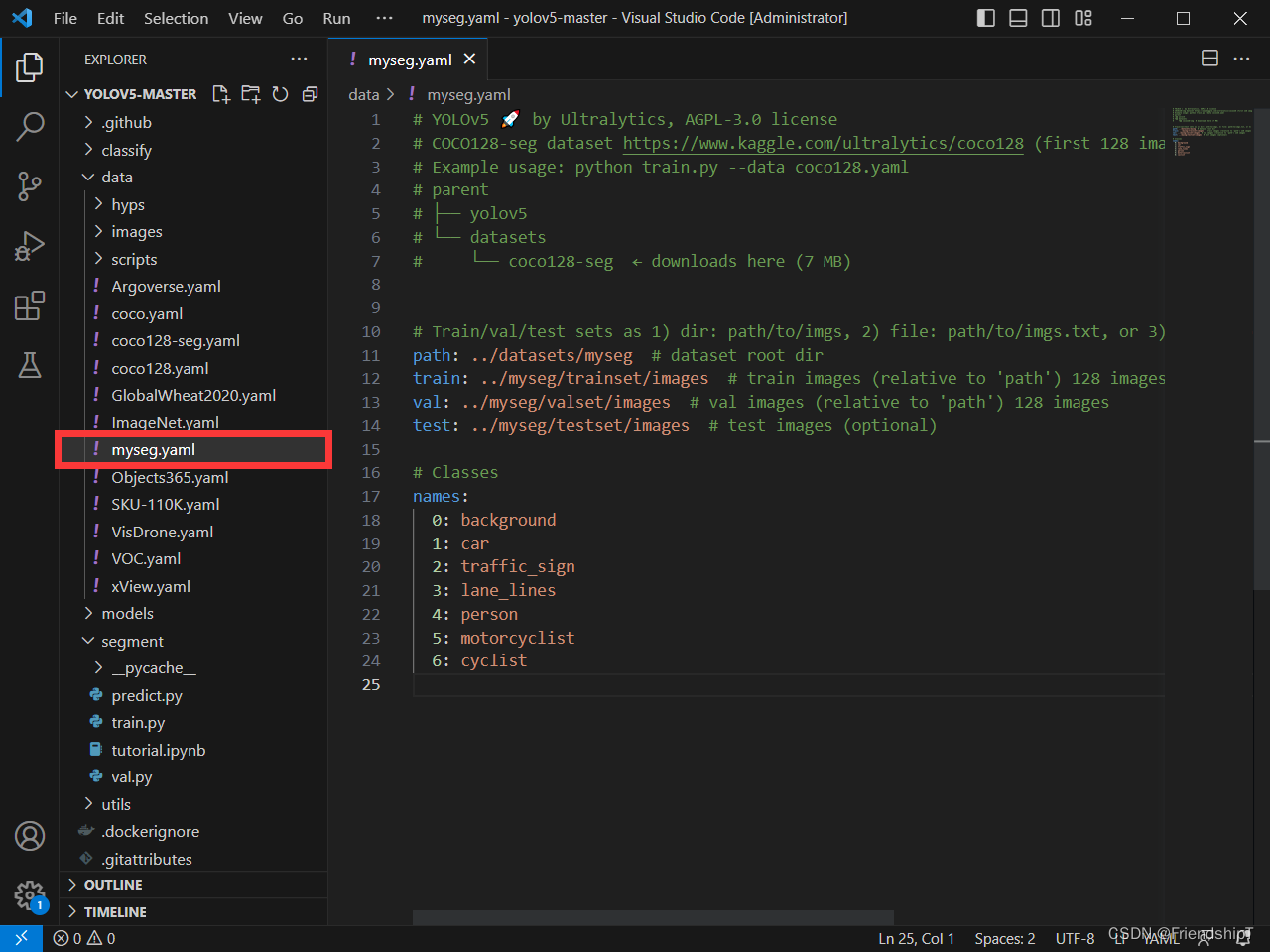Collapse all folders in Explorer
Image resolution: width=1270 pixels, height=952 pixels.
click(310, 94)
